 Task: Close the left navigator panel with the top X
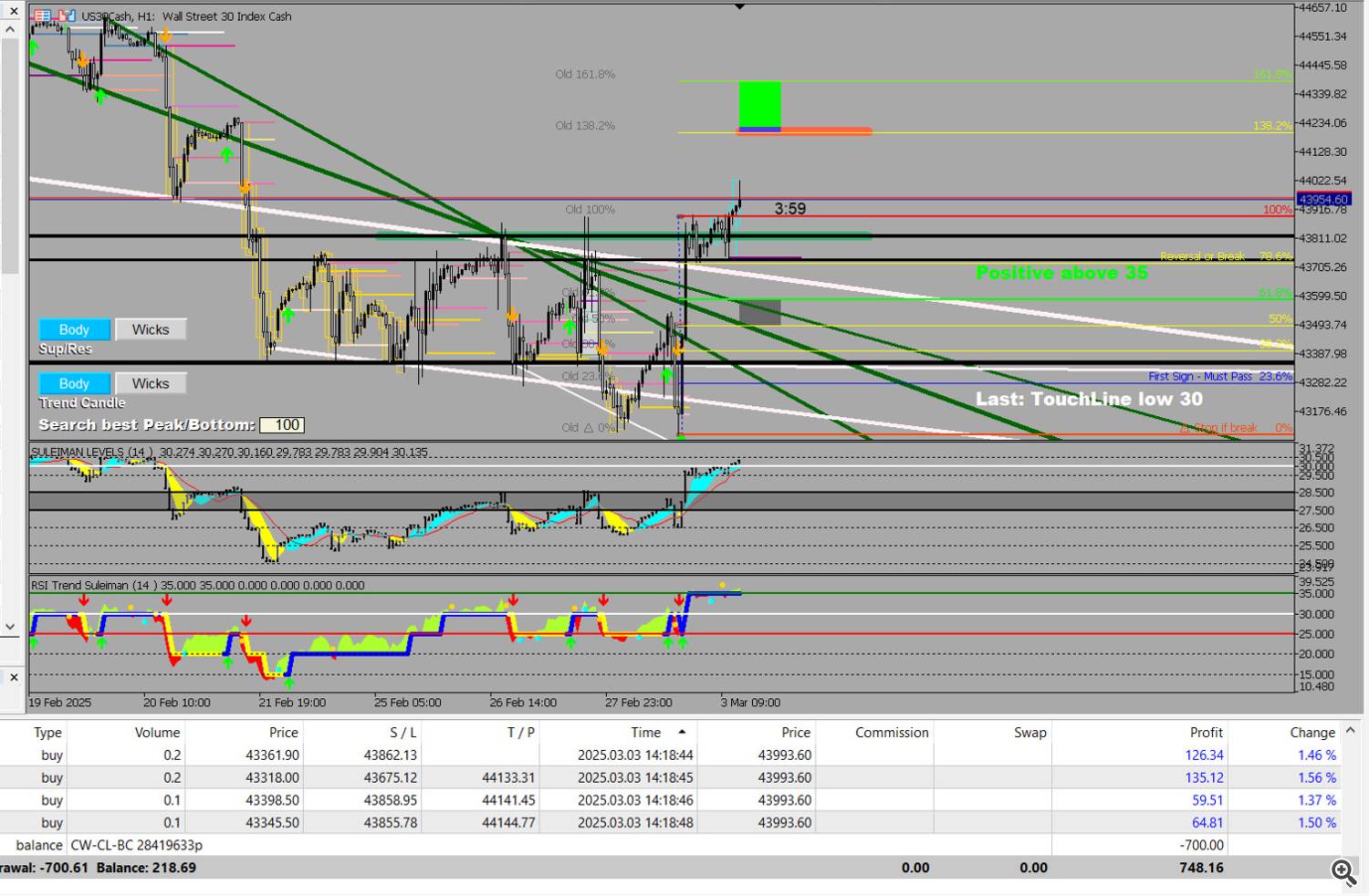[x=13, y=11]
